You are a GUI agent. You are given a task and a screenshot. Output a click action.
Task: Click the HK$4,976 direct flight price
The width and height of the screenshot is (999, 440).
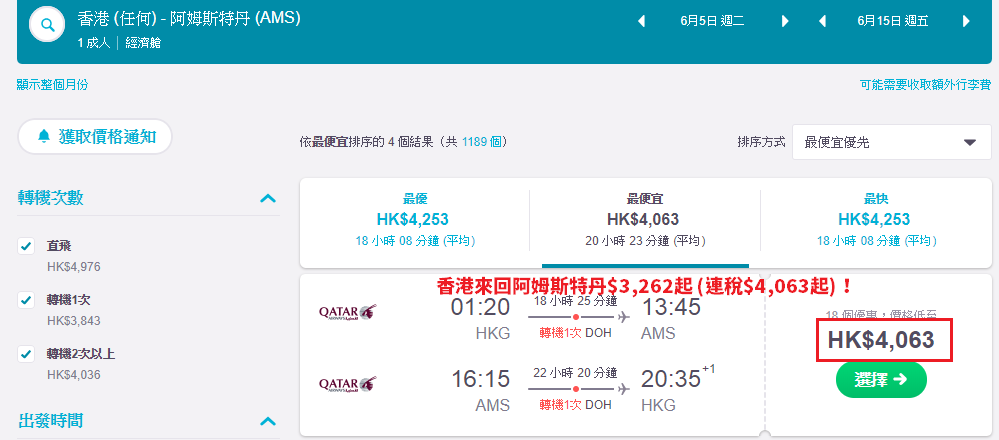74,267
